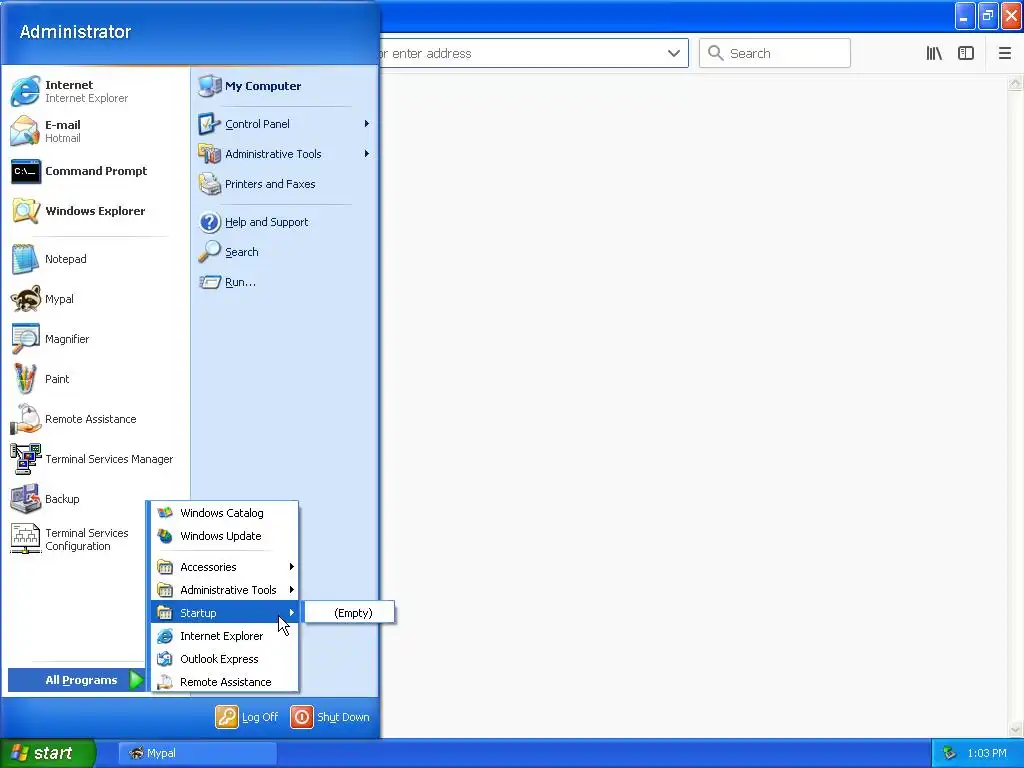Toggle the Mypal sidebar view icon
Viewport: 1024px width, 768px height.
tap(966, 54)
